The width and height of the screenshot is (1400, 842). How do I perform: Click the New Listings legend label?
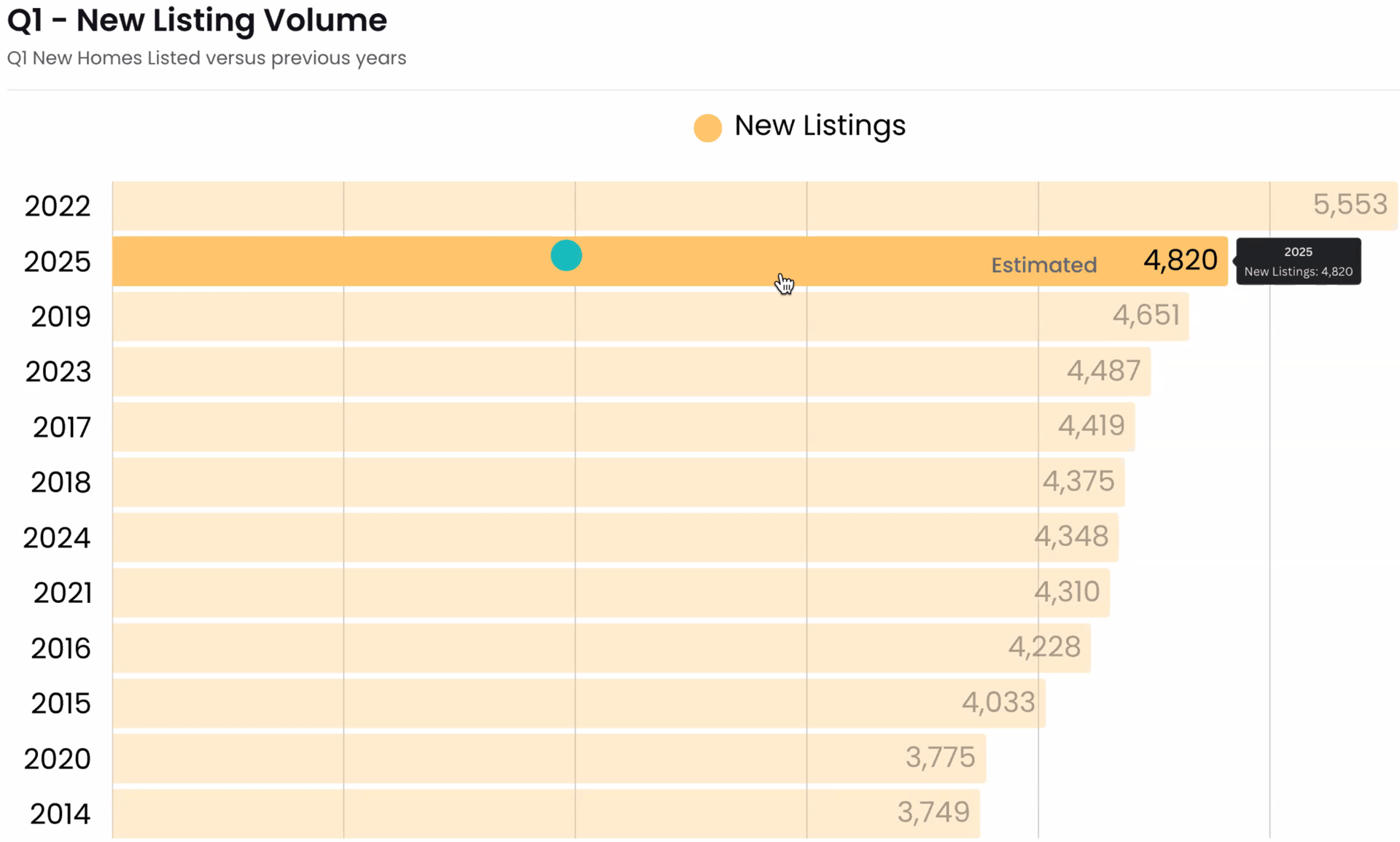[x=820, y=126]
